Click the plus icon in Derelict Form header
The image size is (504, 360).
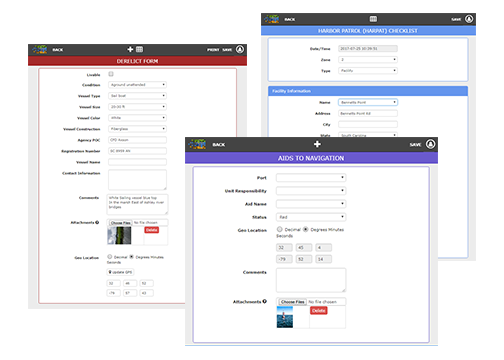(130, 49)
